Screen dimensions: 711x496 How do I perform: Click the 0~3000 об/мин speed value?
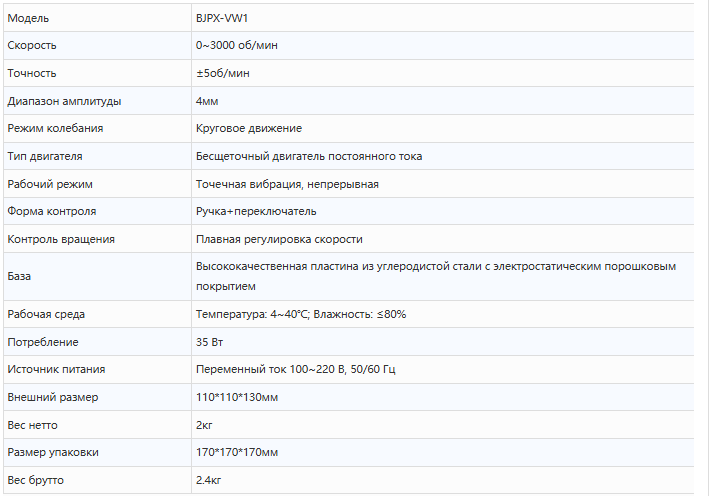pyautogui.click(x=237, y=45)
